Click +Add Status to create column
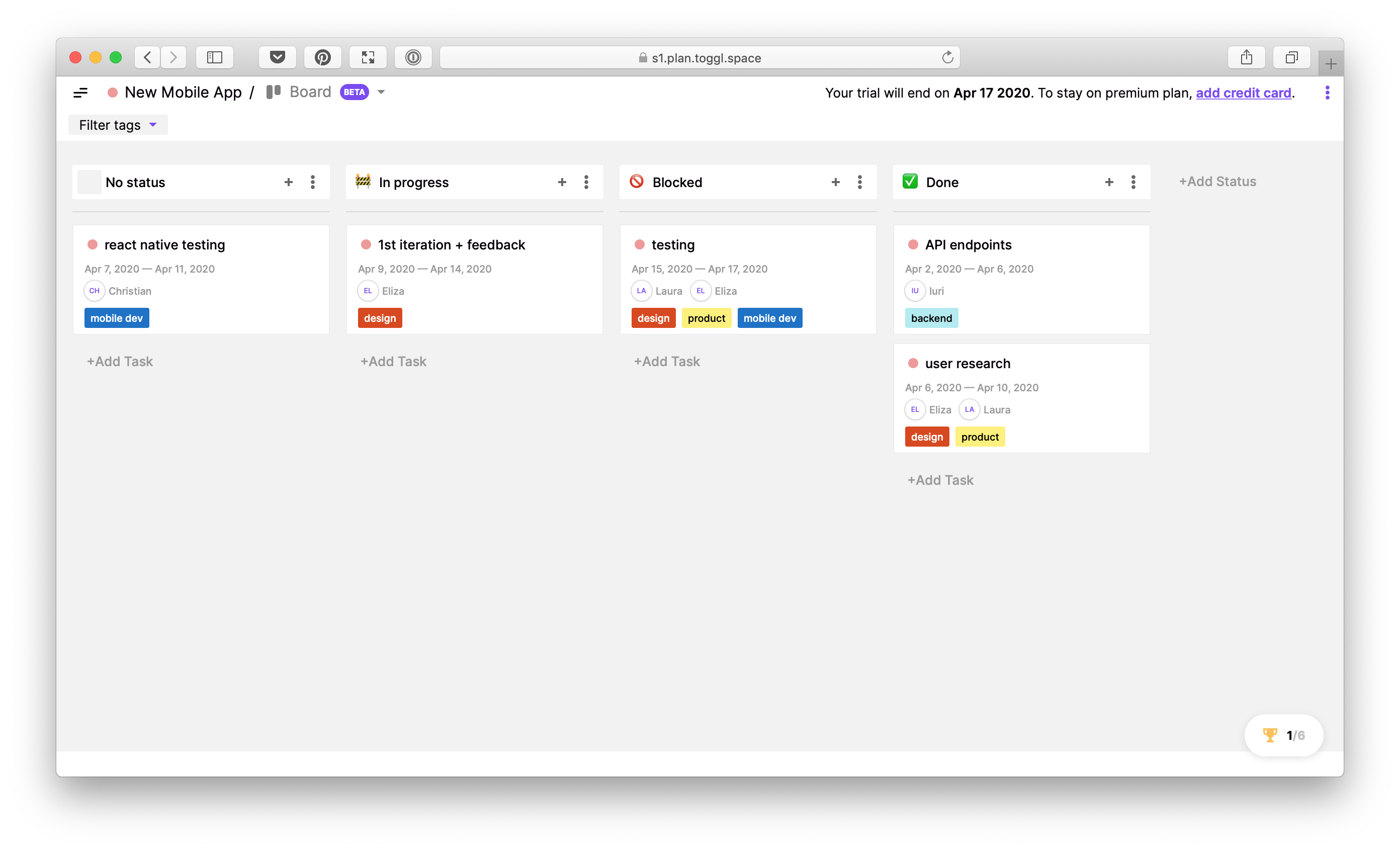 coord(1217,181)
